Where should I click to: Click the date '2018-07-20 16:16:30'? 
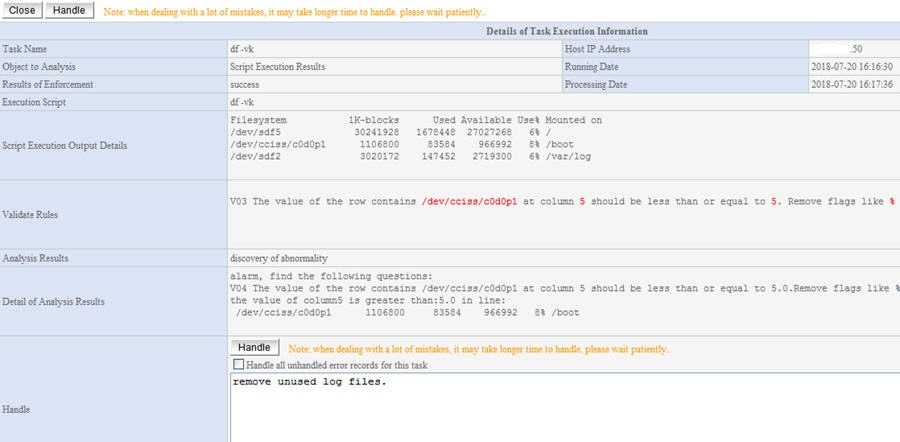click(852, 67)
